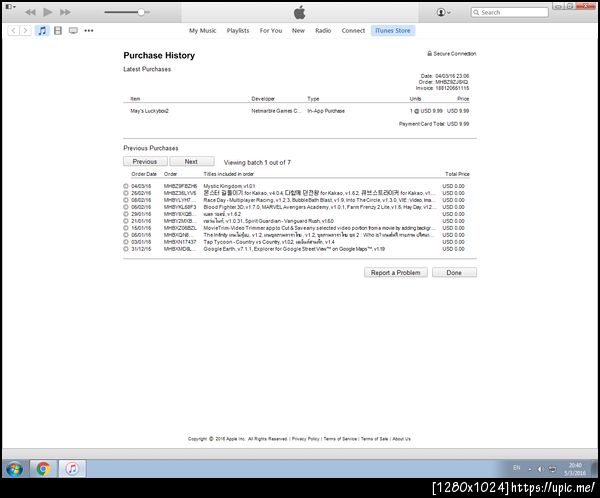This screenshot has width=600, height=498.
Task: Select the Google Earth order radio button
Action: click(126, 249)
